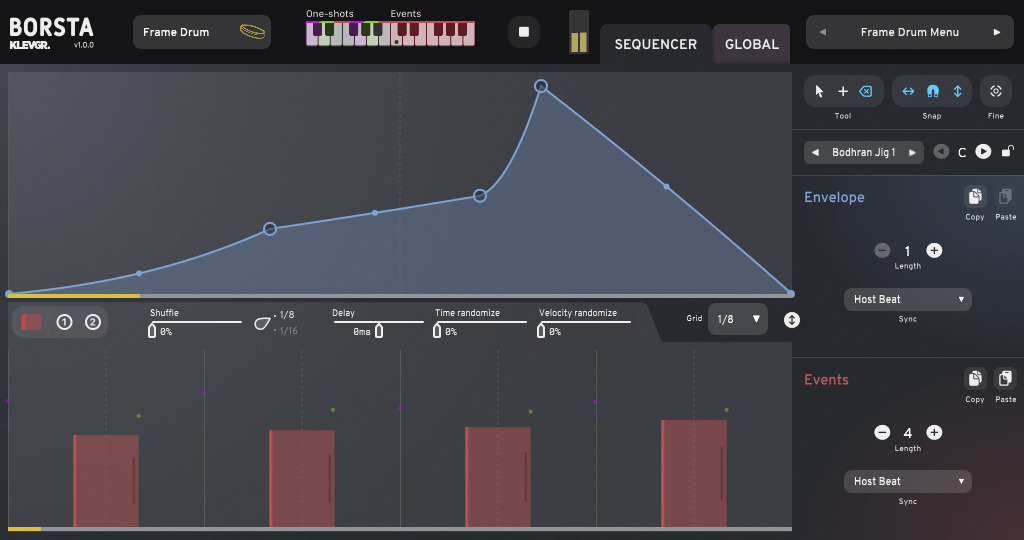Image resolution: width=1024 pixels, height=540 pixels.
Task: Adjust the Delay slider handle
Action: (379, 330)
